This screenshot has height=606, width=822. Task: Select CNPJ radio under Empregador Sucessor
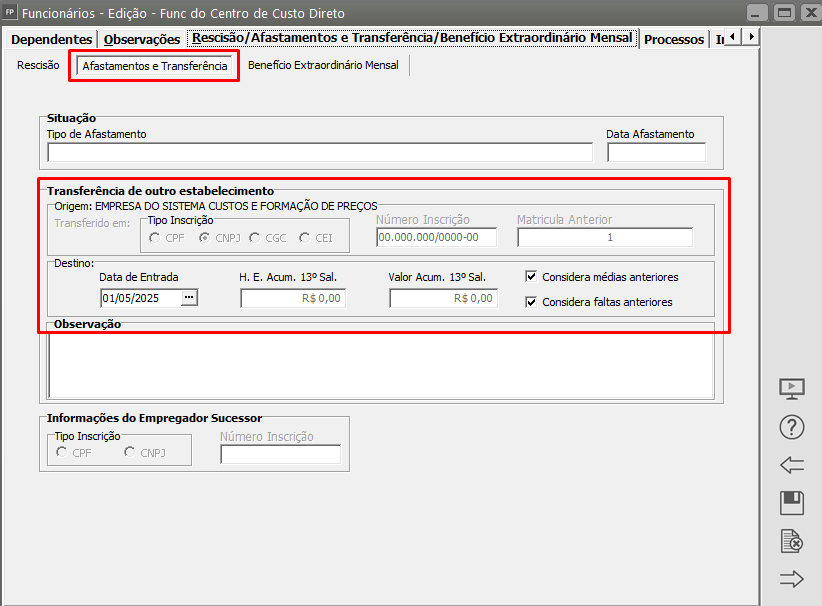coord(130,452)
